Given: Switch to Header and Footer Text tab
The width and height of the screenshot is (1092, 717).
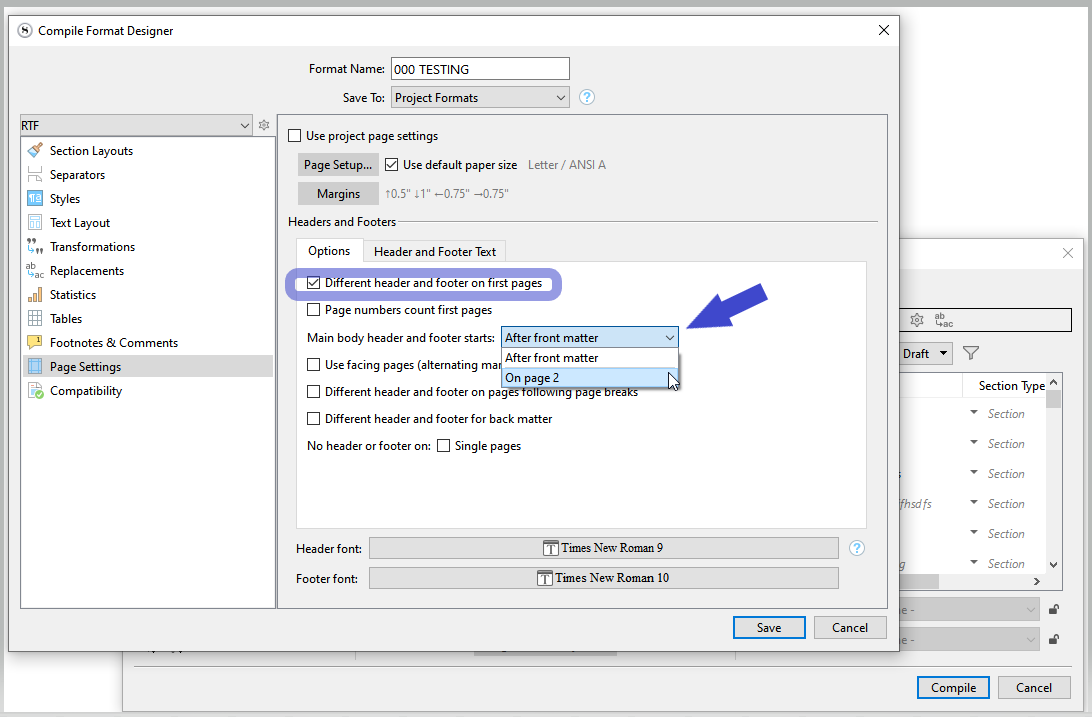Looking at the screenshot, I should pyautogui.click(x=435, y=251).
